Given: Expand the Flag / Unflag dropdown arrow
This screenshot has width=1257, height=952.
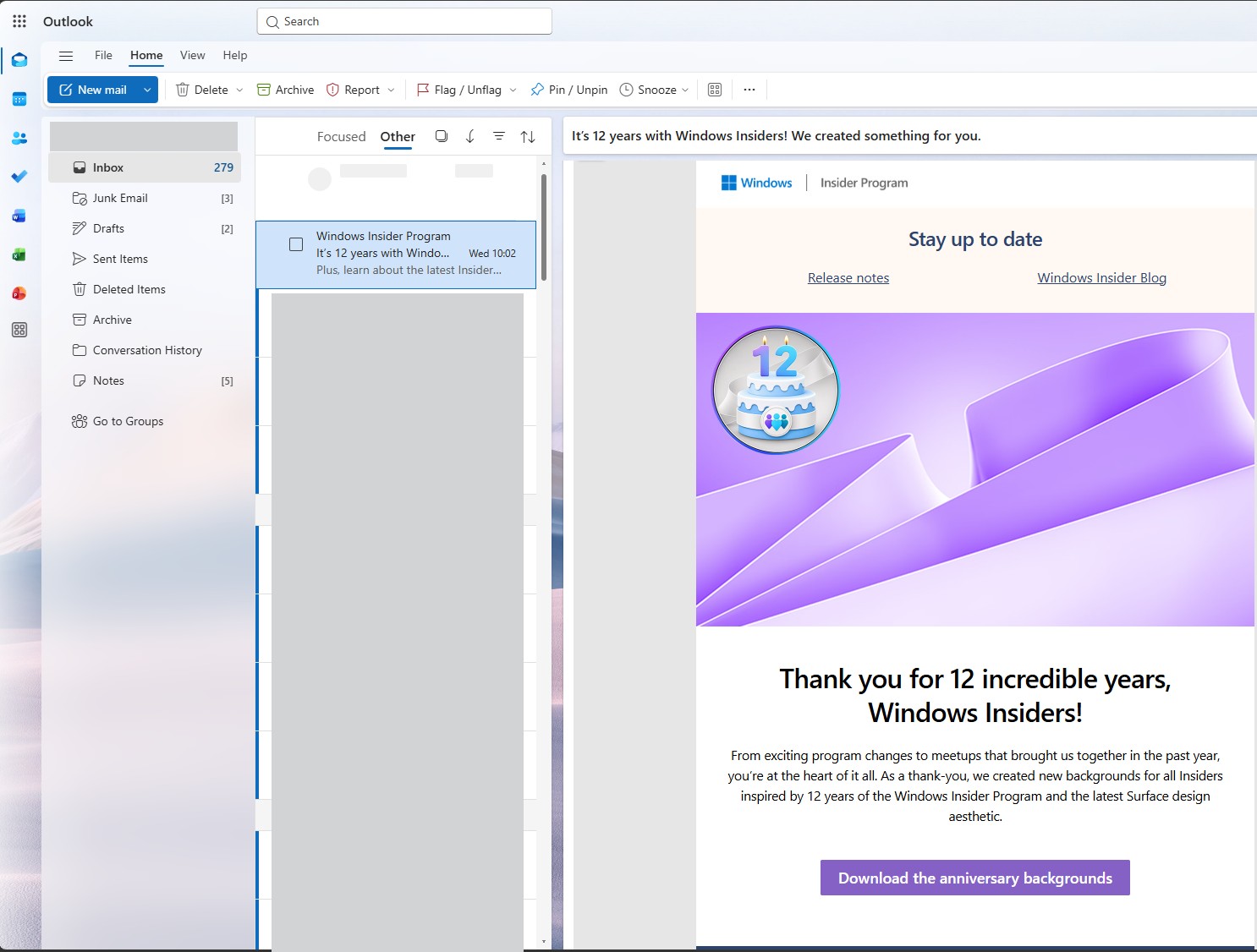Looking at the screenshot, I should point(513,90).
